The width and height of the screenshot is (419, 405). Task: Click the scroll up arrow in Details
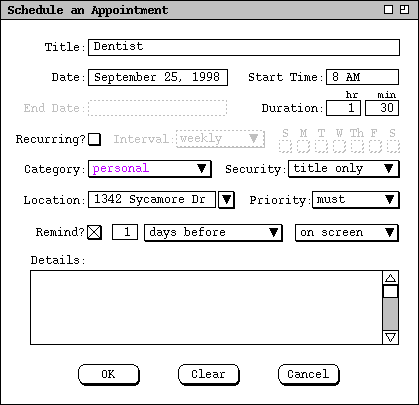[x=390, y=278]
